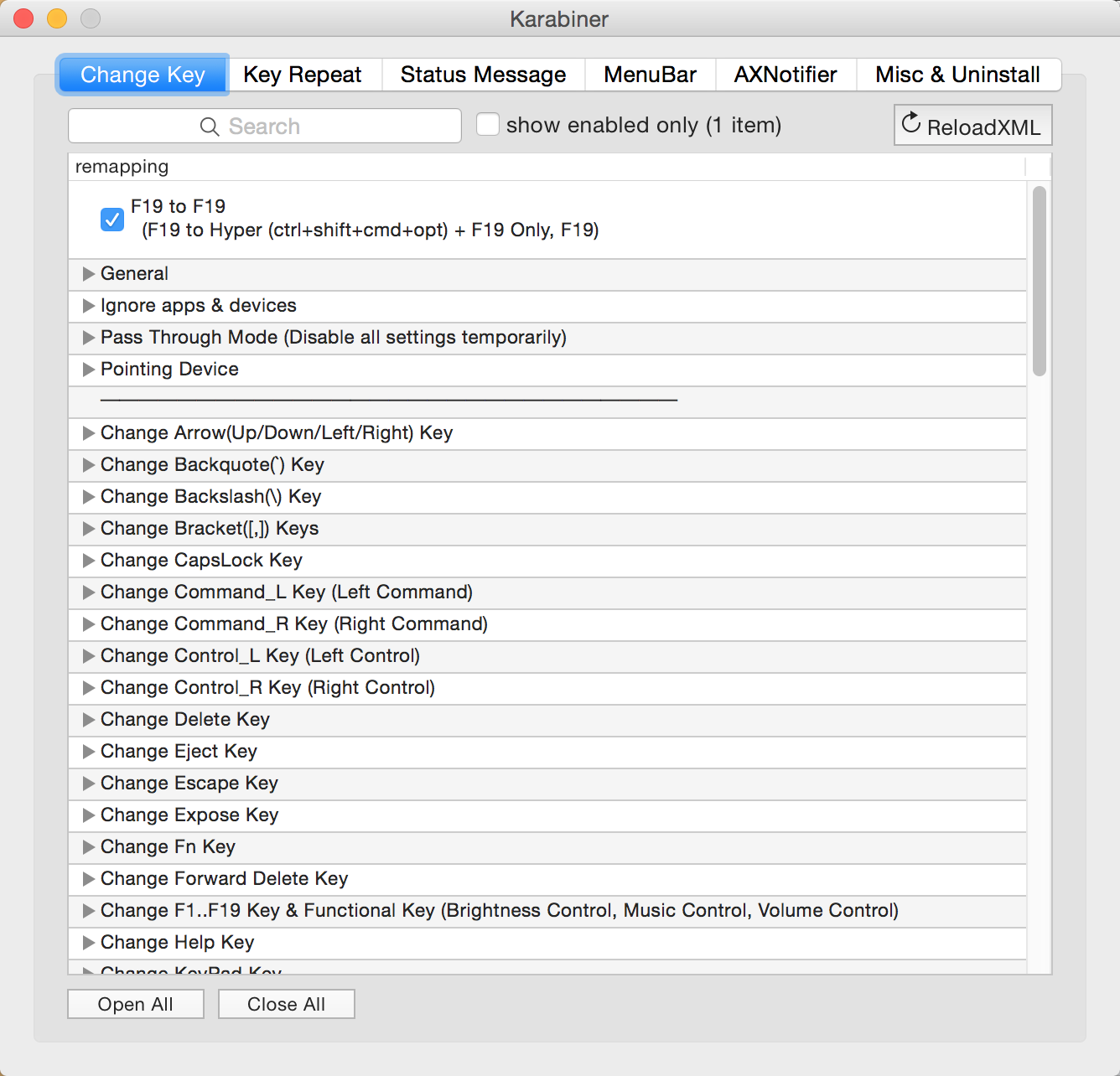Viewport: 1120px width, 1076px height.
Task: Expand the Change F1..F19 Key triangle
Action: (x=88, y=911)
